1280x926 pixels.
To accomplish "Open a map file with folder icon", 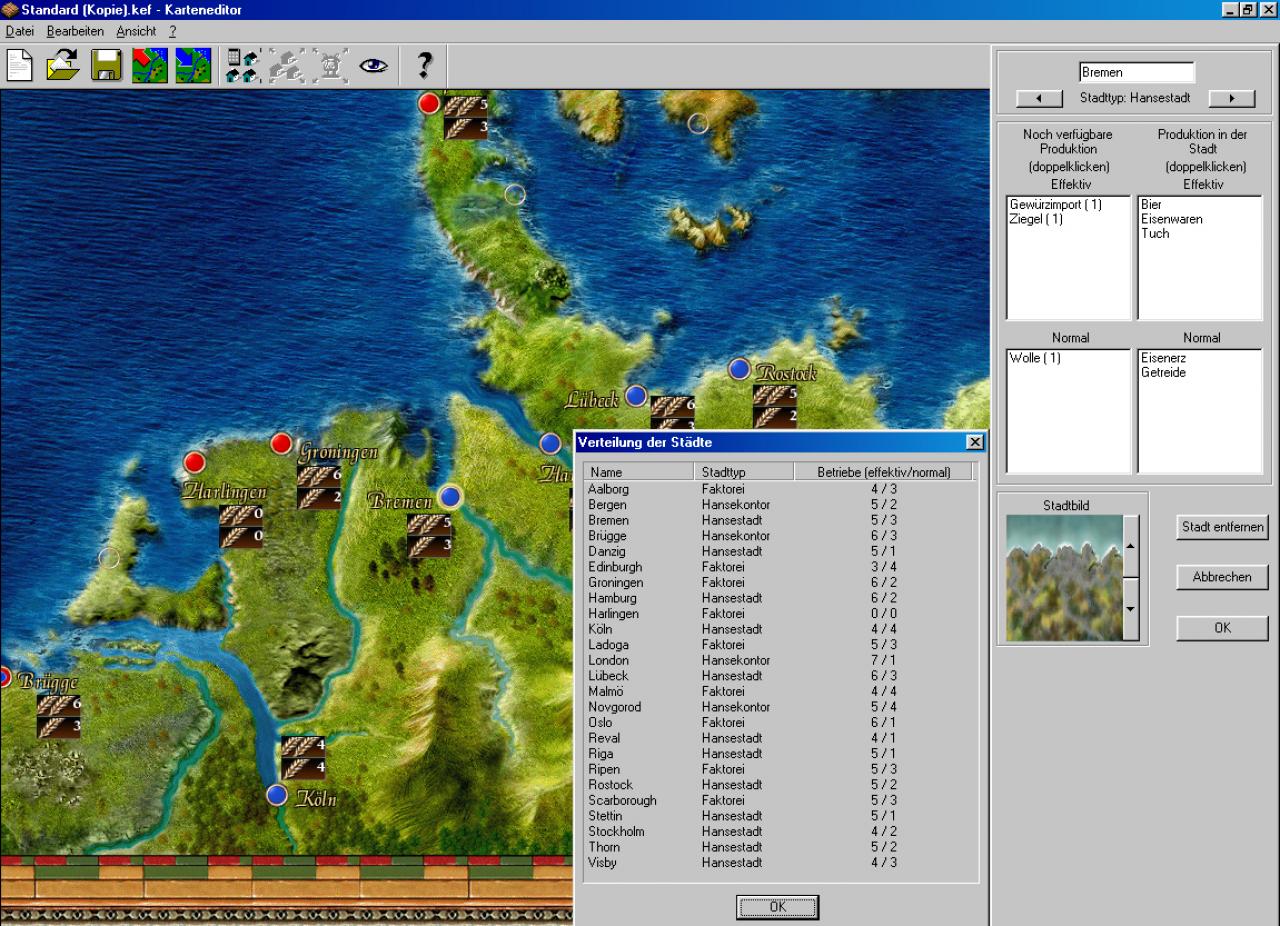I will click(x=63, y=66).
